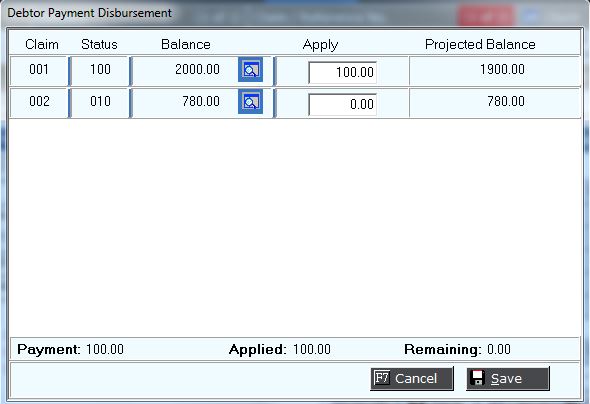The height and width of the screenshot is (404, 590).
Task: Save the payment disbursement
Action: [x=508, y=378]
